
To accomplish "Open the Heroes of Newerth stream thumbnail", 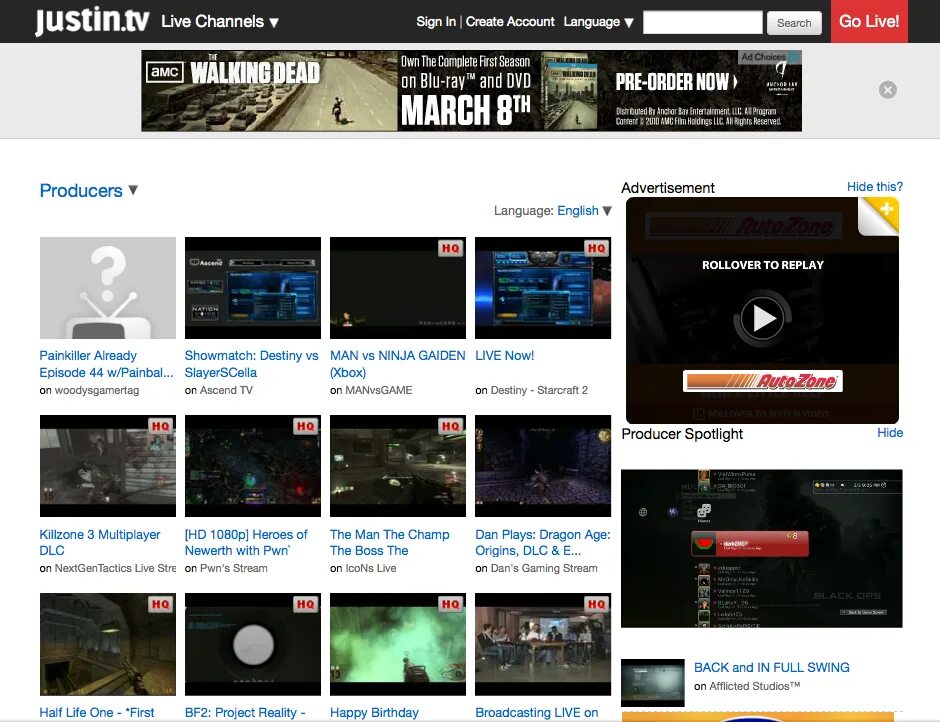I will 253,466.
